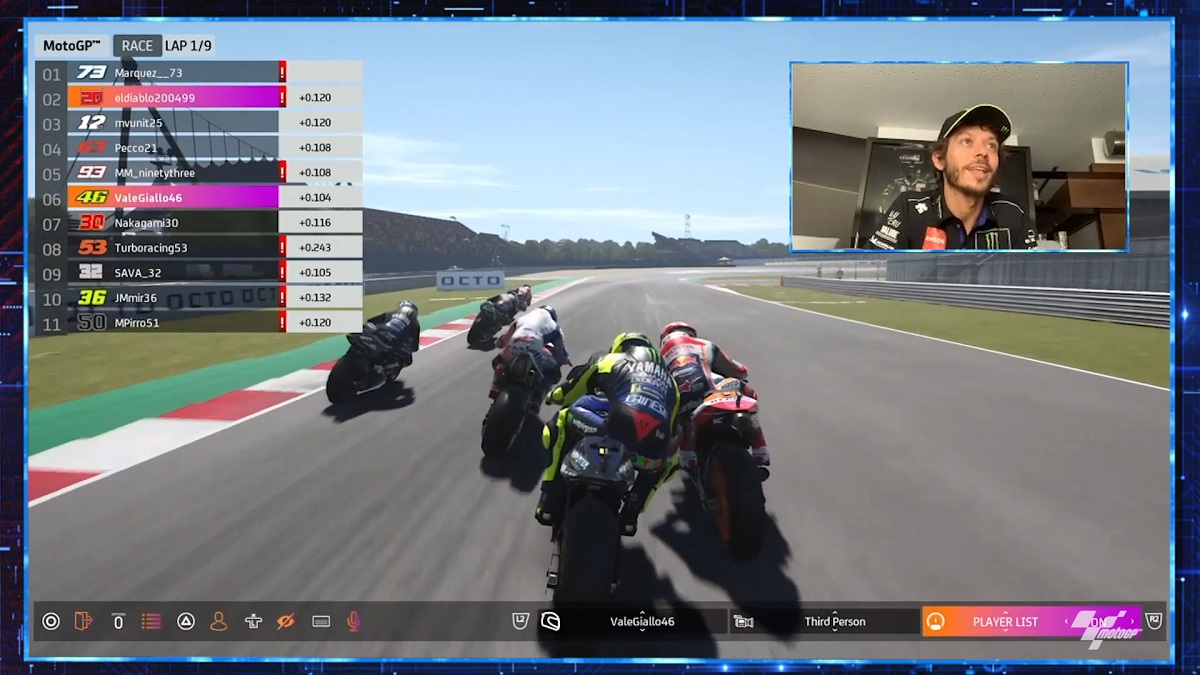The width and height of the screenshot is (1200, 675).
Task: Click the +0.243 gap value
Action: point(315,247)
